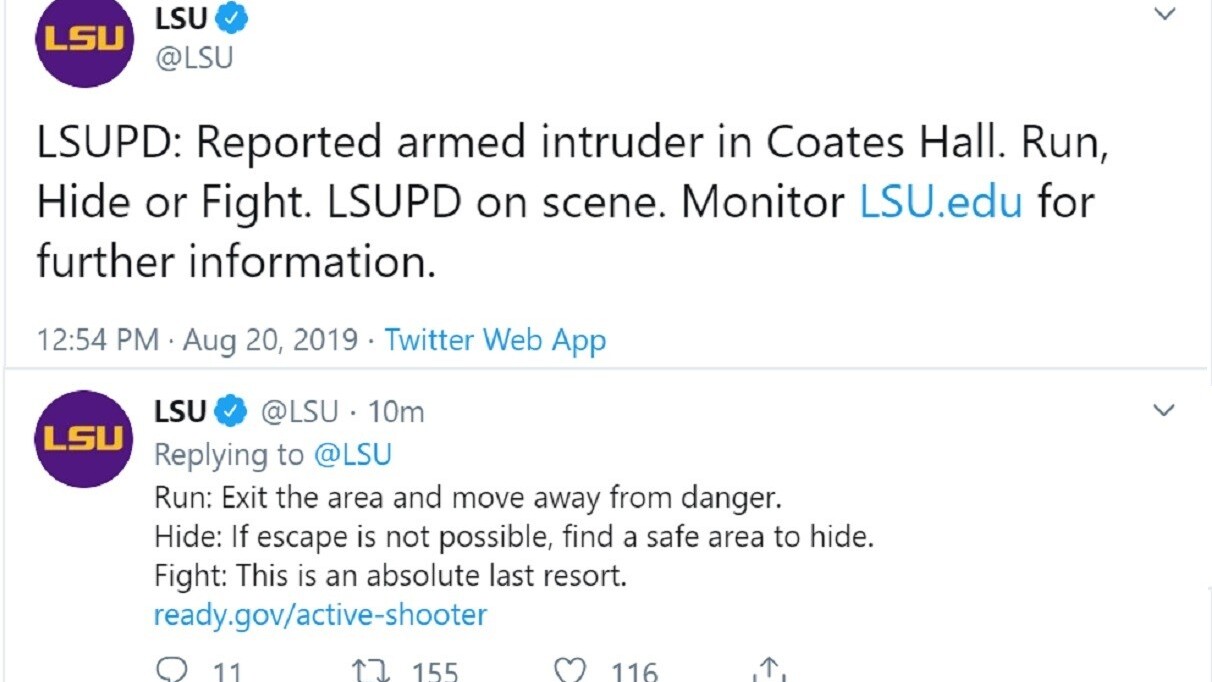This screenshot has width=1212, height=682.
Task: Click the @LSU mention after Replying to
Action: (x=352, y=455)
